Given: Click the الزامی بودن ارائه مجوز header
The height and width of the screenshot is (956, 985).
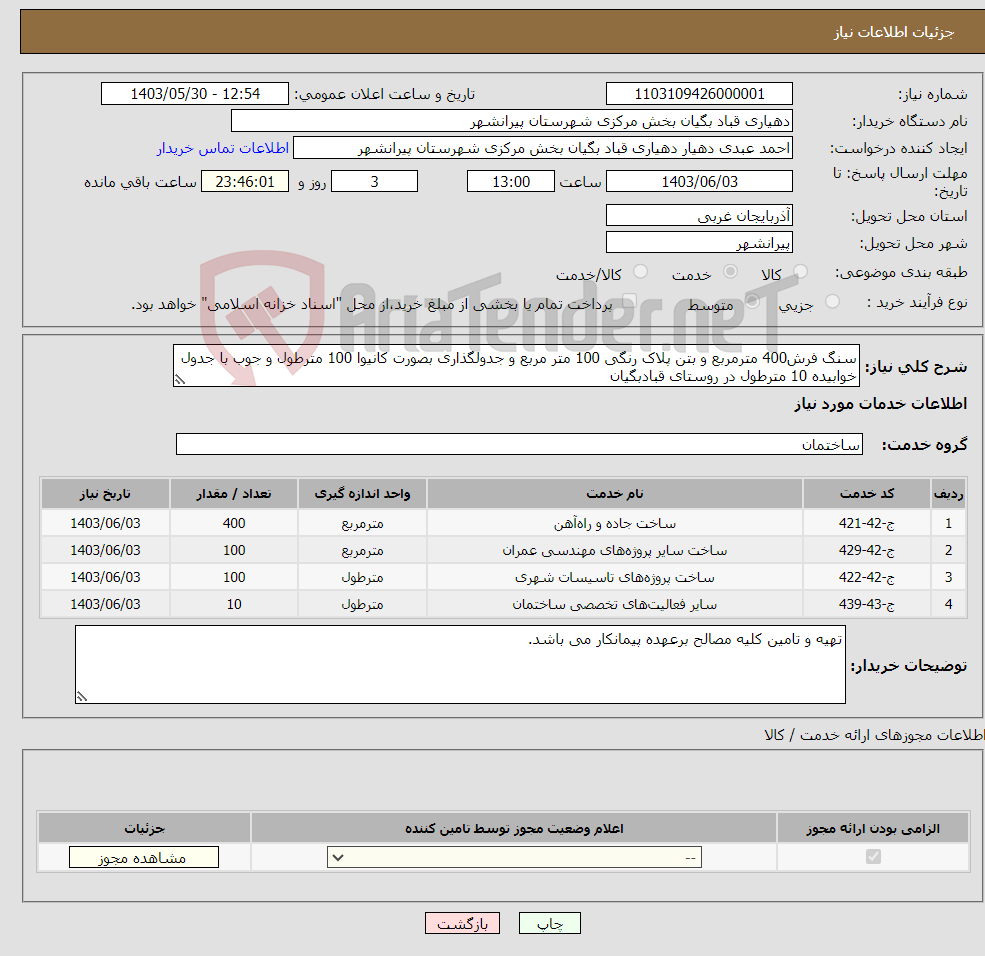Looking at the screenshot, I should point(873,828).
